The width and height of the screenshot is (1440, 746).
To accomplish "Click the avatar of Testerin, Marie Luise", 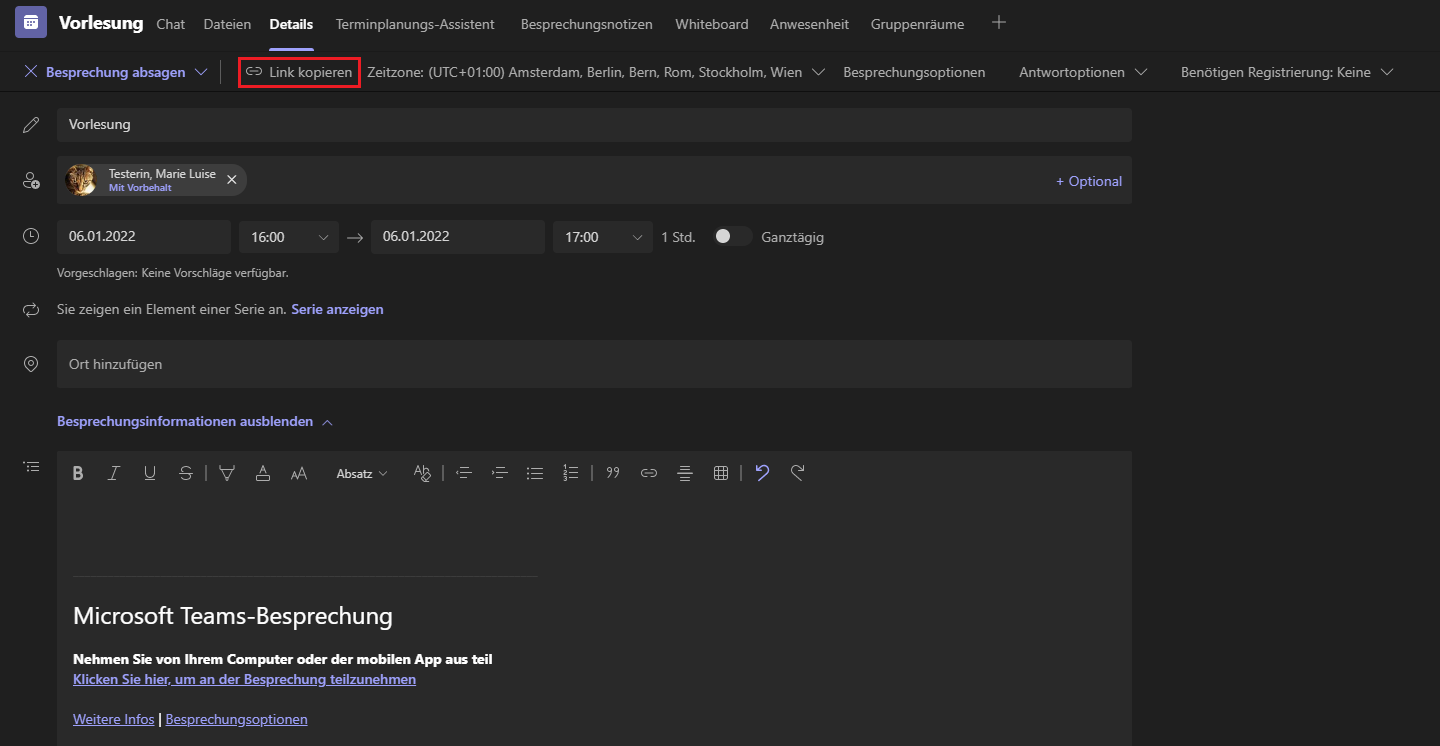I will click(x=81, y=180).
